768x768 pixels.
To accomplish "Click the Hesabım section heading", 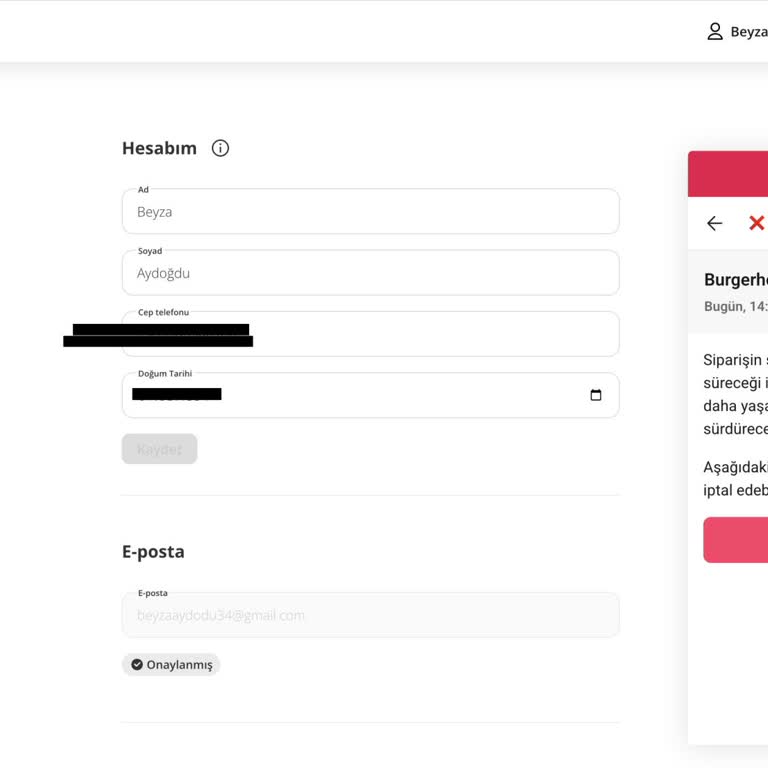I will coord(159,148).
